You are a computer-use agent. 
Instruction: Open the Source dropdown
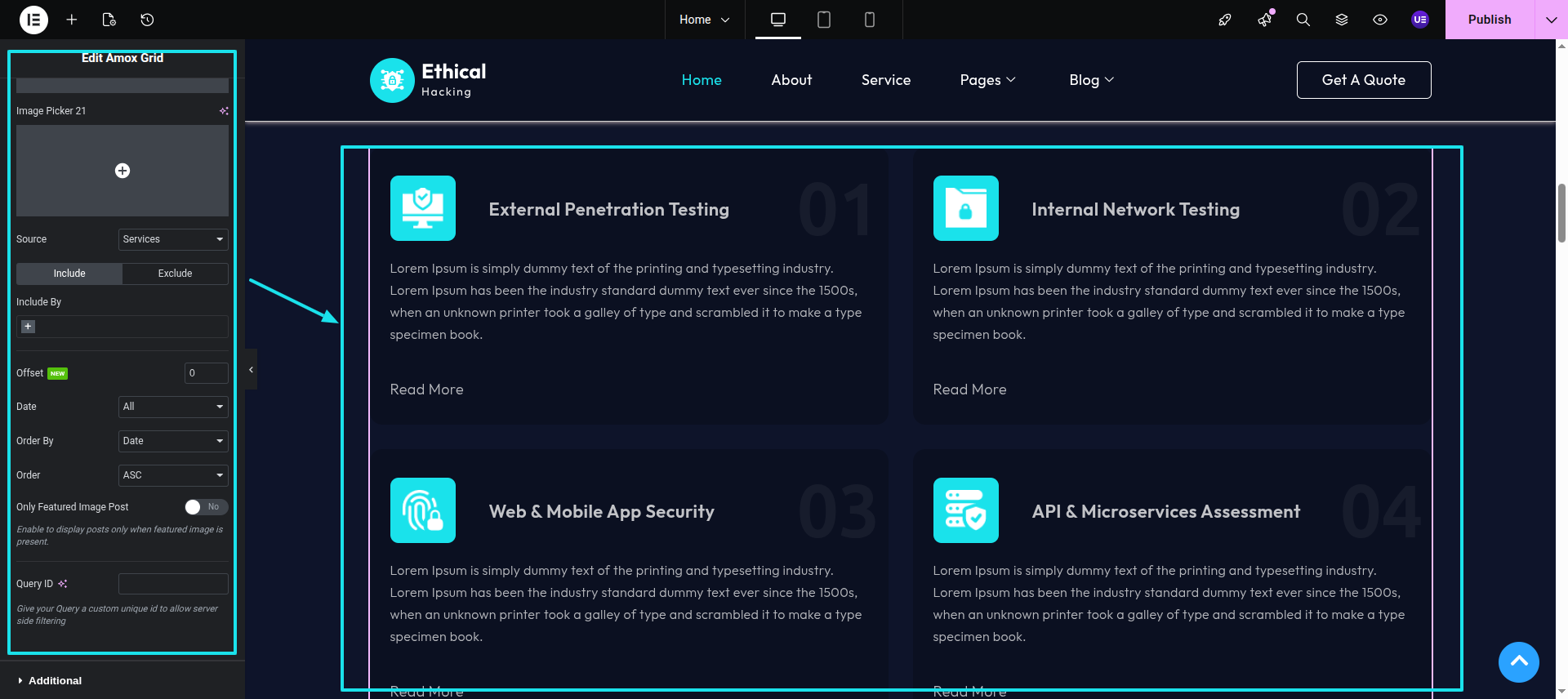pos(173,239)
